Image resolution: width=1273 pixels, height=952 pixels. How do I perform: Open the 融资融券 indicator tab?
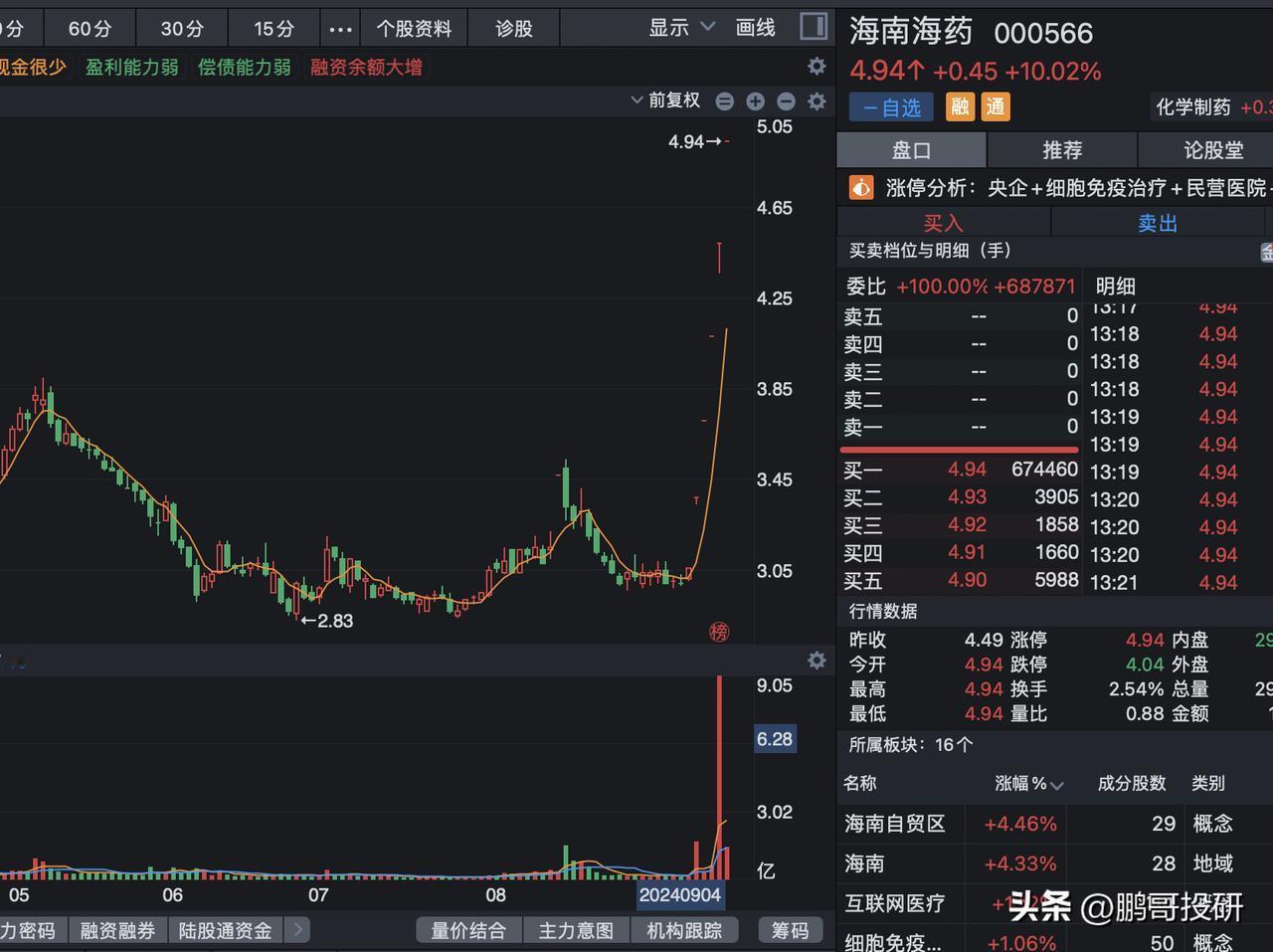117,930
